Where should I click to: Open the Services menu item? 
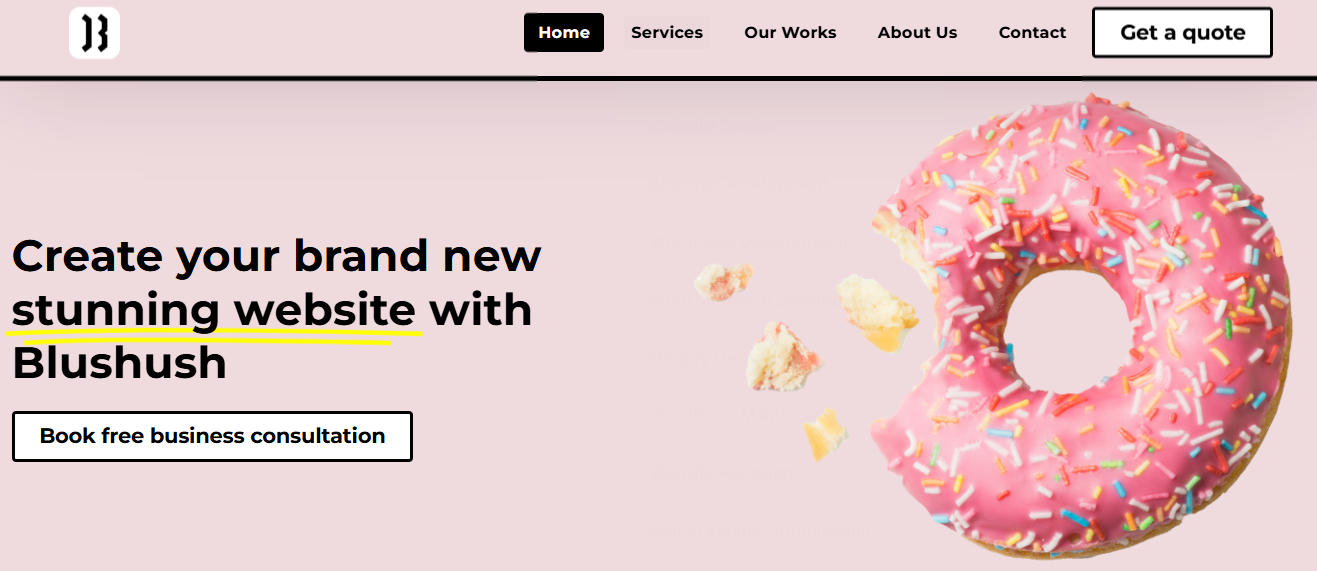tap(667, 33)
